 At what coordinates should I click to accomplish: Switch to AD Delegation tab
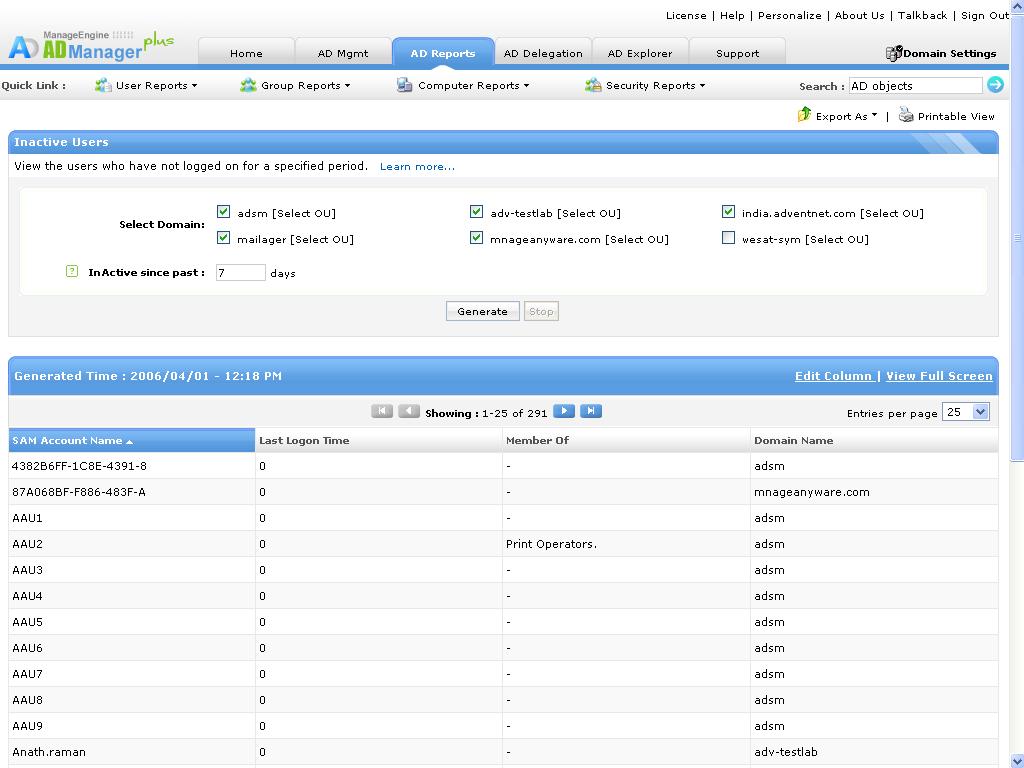(x=543, y=53)
